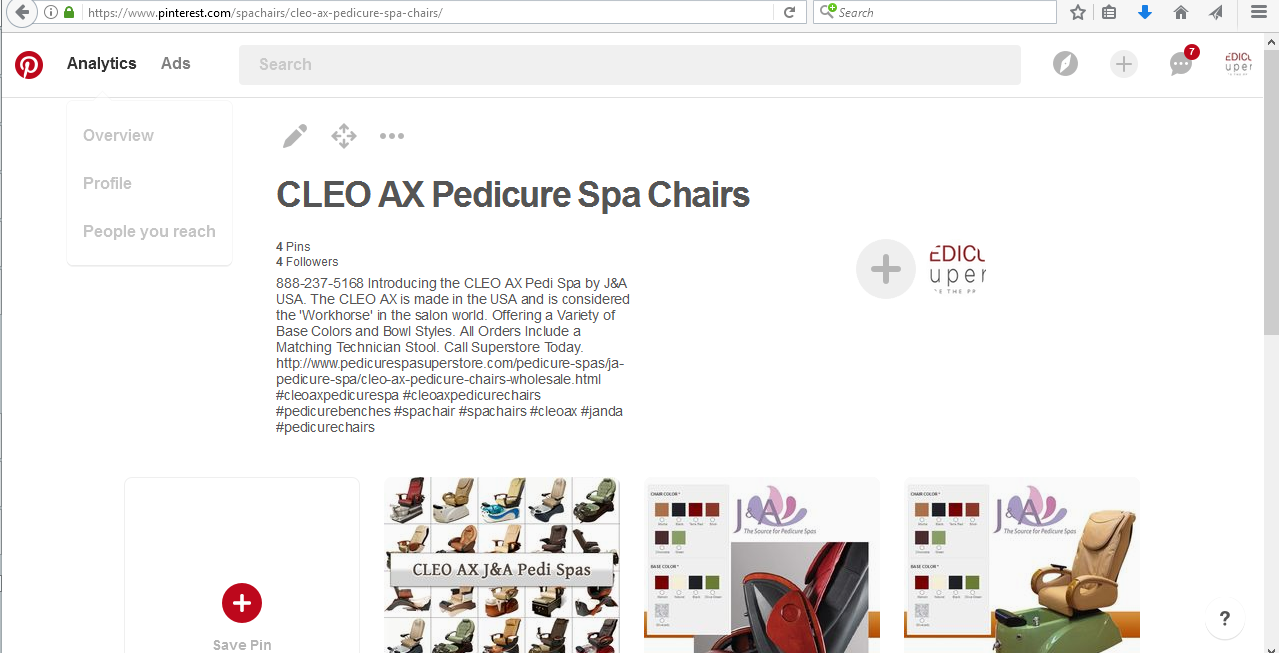Image resolution: width=1279 pixels, height=653 pixels.
Task: Click the help question mark button
Action: (x=1225, y=618)
